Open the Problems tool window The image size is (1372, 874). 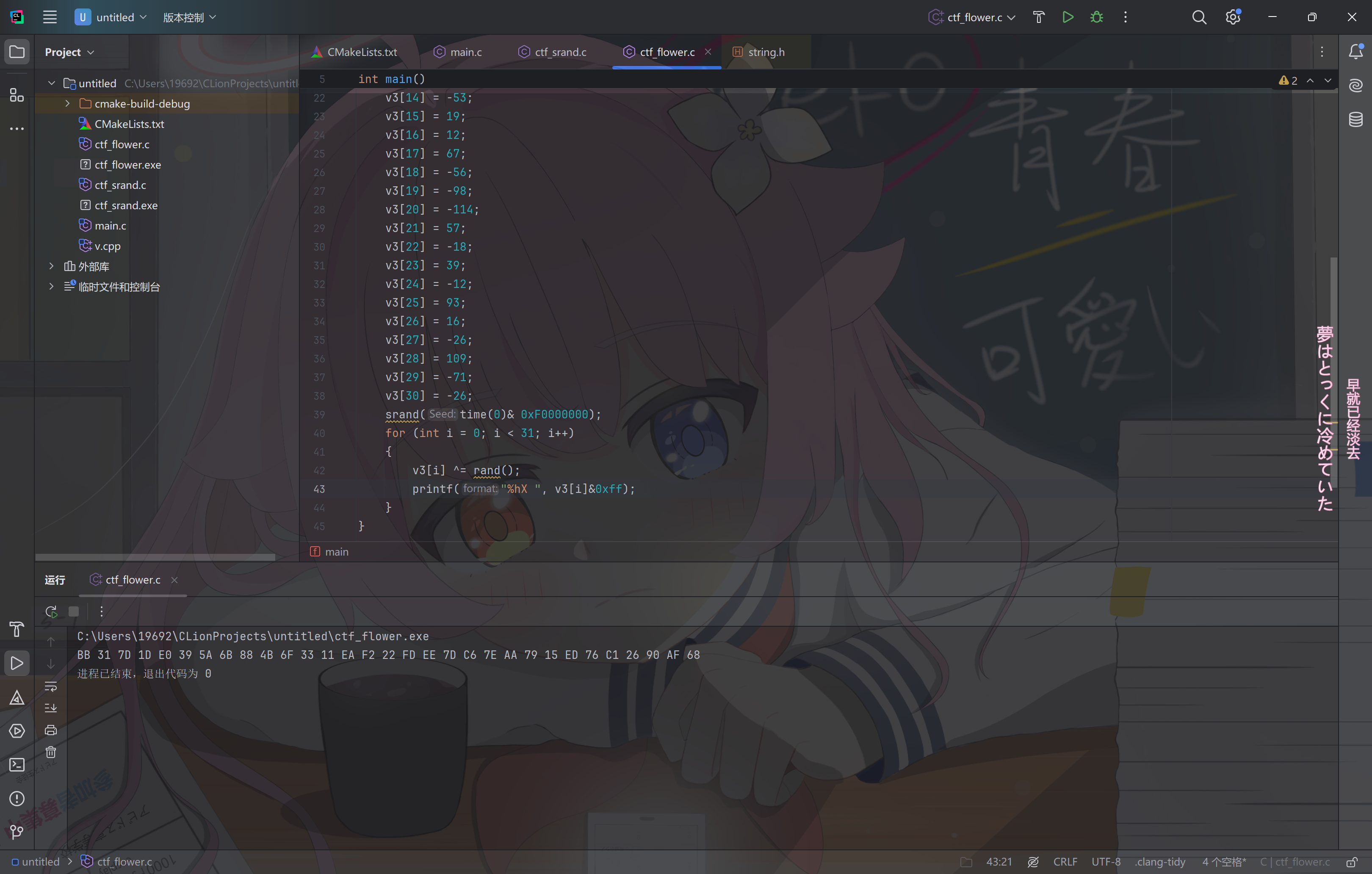coord(17,799)
